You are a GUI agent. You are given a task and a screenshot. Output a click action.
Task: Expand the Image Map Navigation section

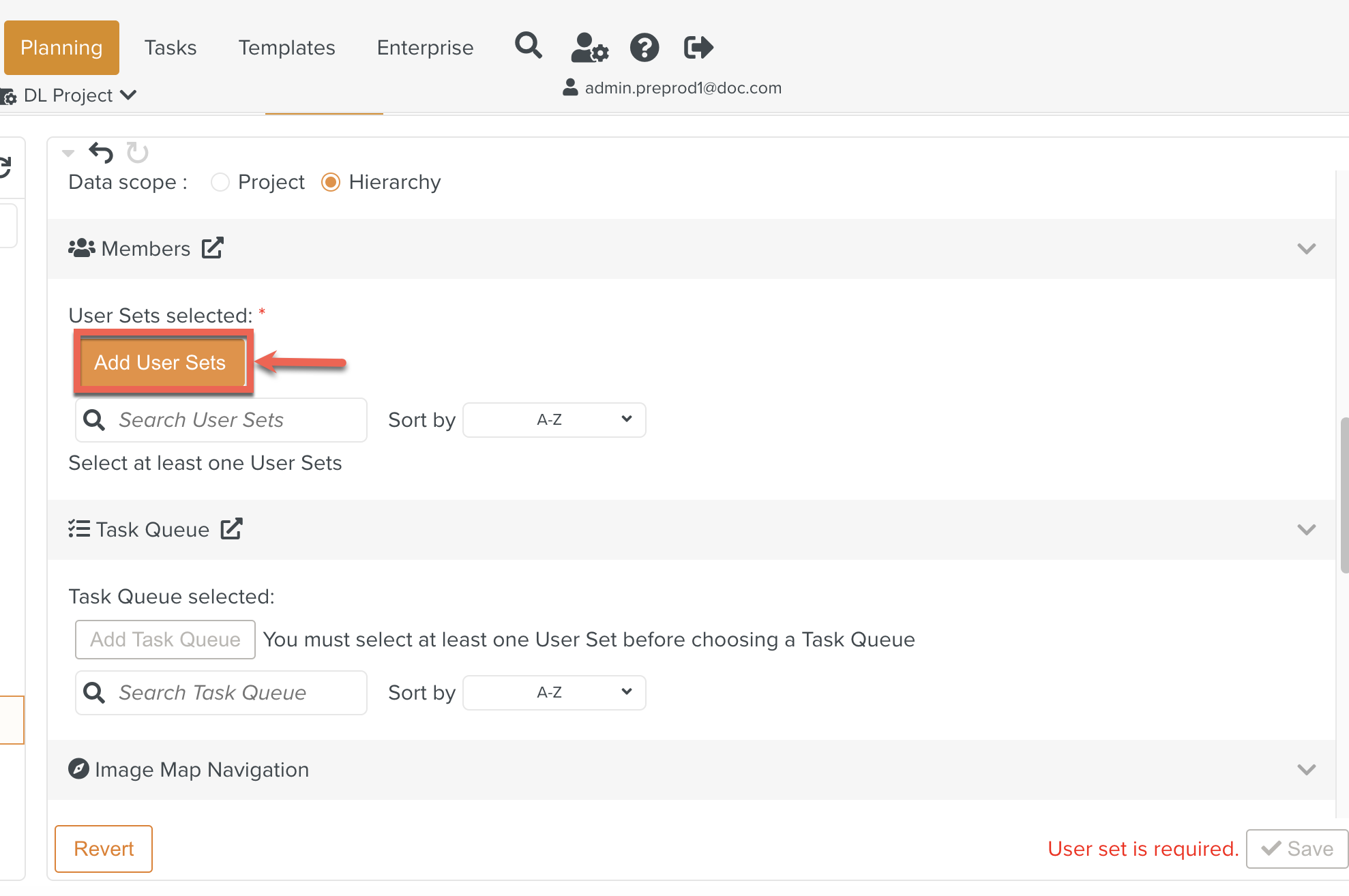click(x=1306, y=770)
